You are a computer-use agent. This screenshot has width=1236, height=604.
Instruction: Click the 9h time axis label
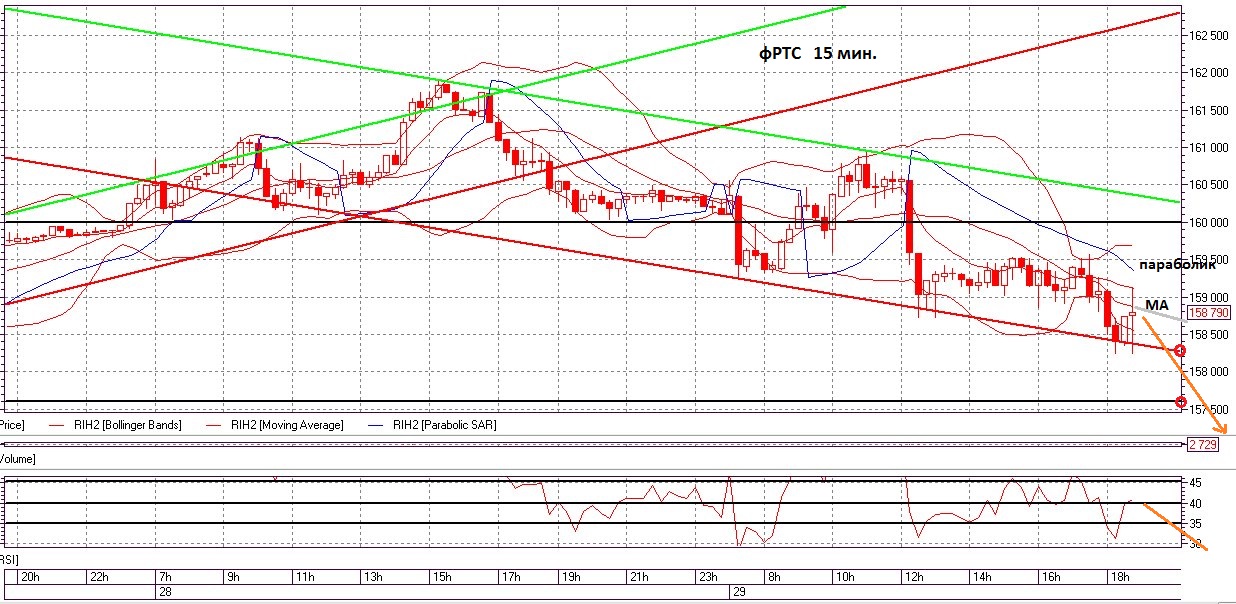pyautogui.click(x=235, y=577)
